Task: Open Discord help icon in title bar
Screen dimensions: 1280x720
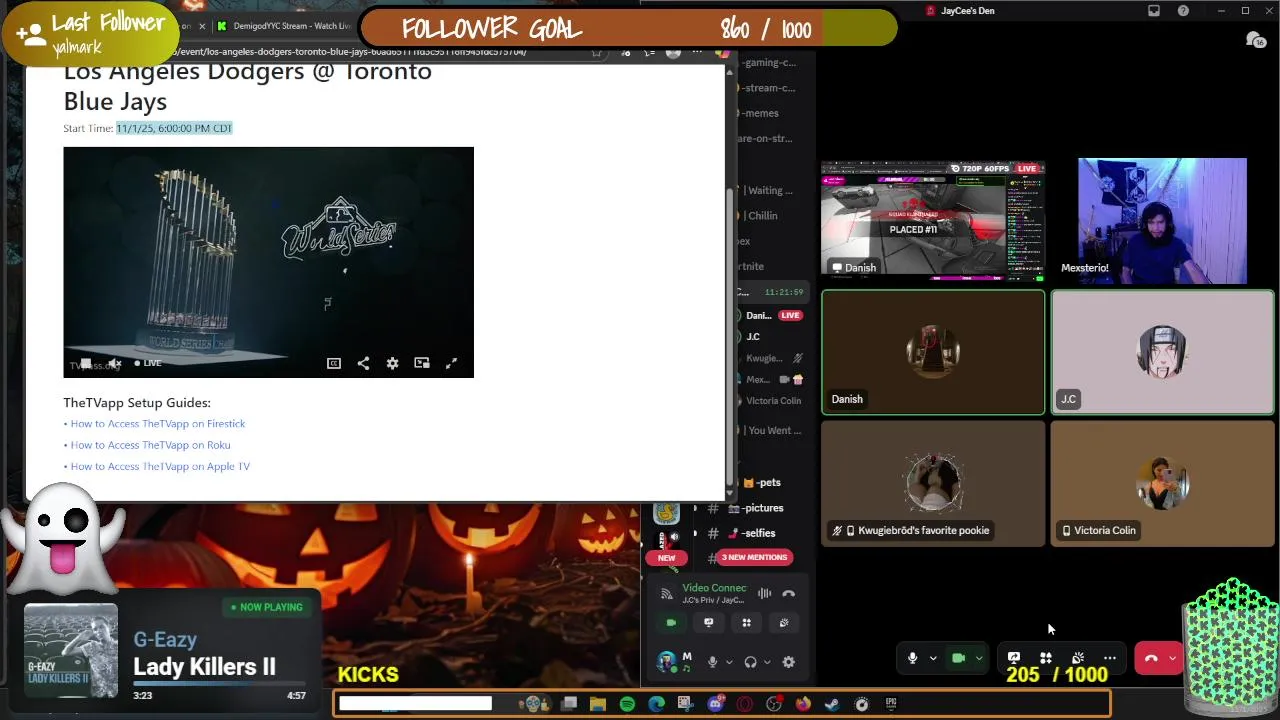Action: [x=1183, y=11]
